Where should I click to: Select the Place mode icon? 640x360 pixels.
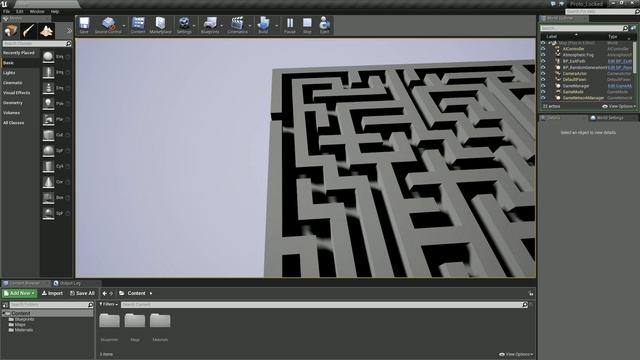[x=11, y=31]
